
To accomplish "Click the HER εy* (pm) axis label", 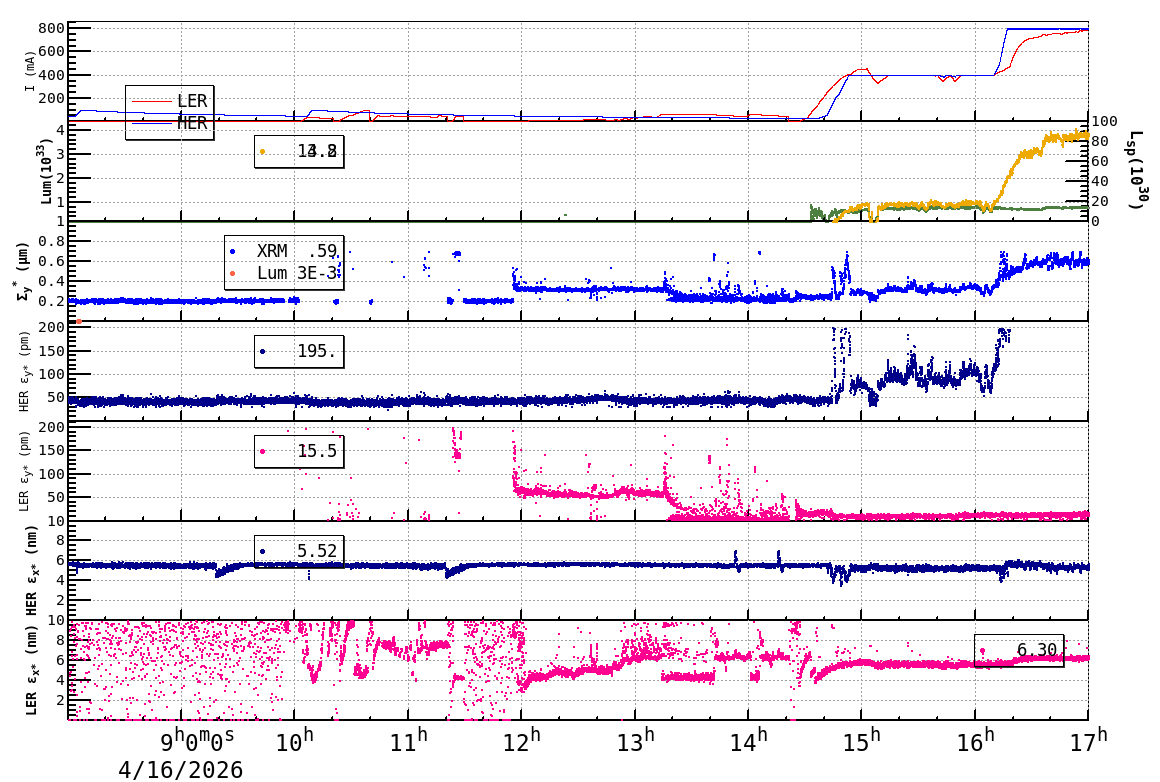I will pyautogui.click(x=24, y=371).
